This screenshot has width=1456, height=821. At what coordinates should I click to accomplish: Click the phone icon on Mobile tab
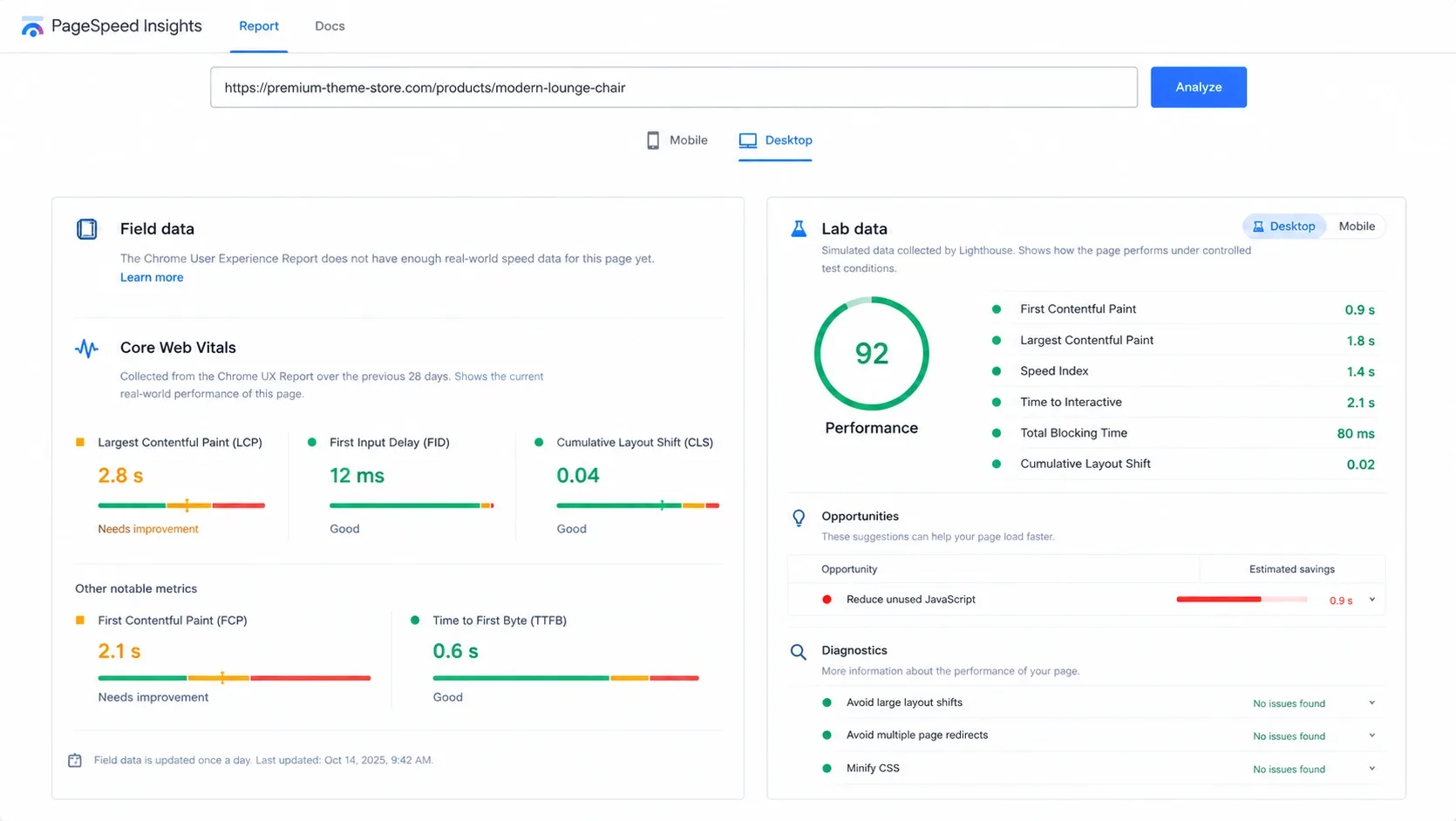pyautogui.click(x=653, y=140)
